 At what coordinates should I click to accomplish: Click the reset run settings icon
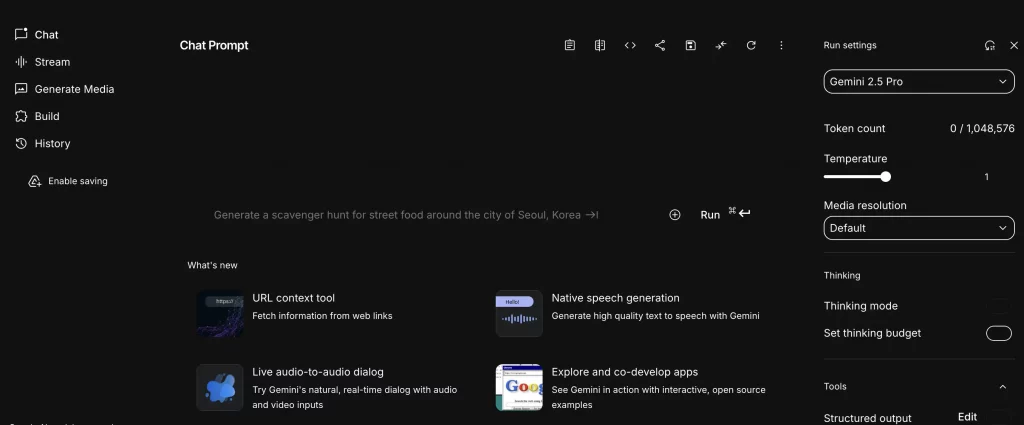pos(989,45)
